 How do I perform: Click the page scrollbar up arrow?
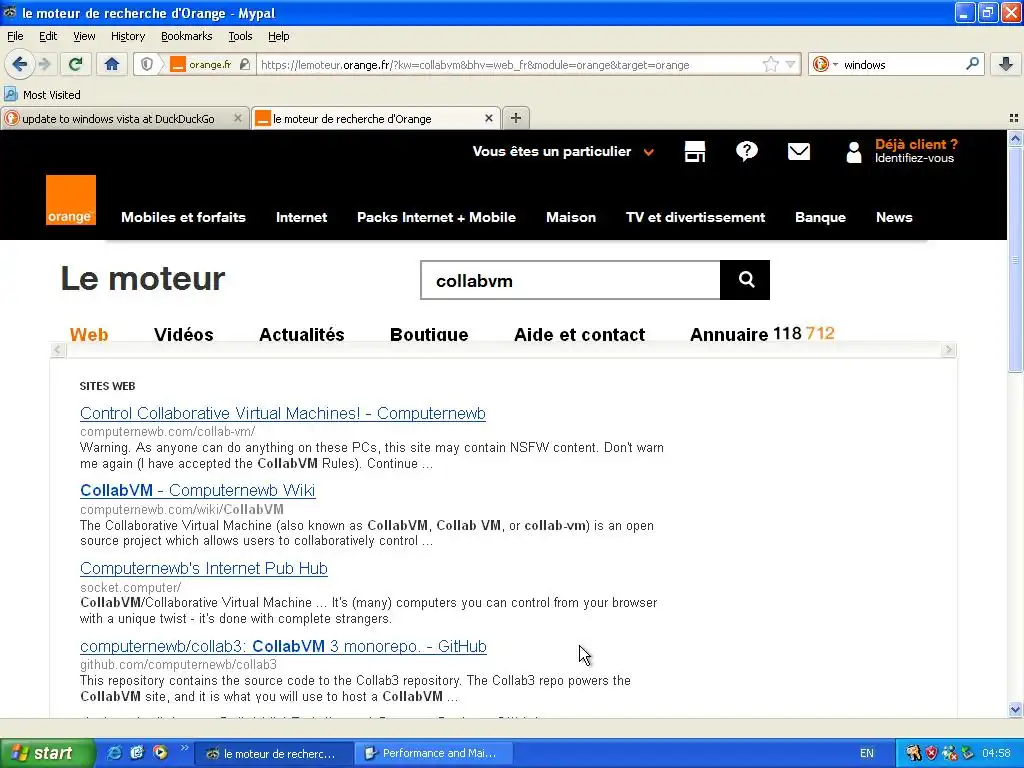1015,138
